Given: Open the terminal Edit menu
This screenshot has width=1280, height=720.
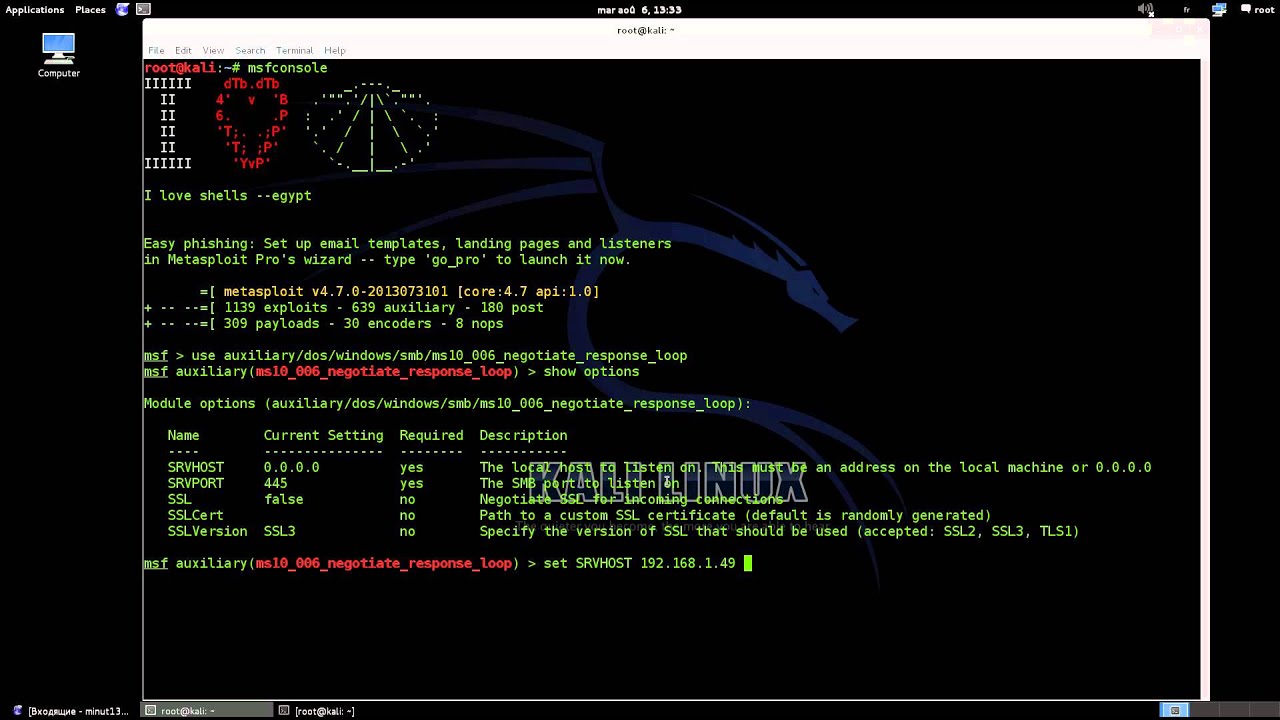Looking at the screenshot, I should [183, 50].
